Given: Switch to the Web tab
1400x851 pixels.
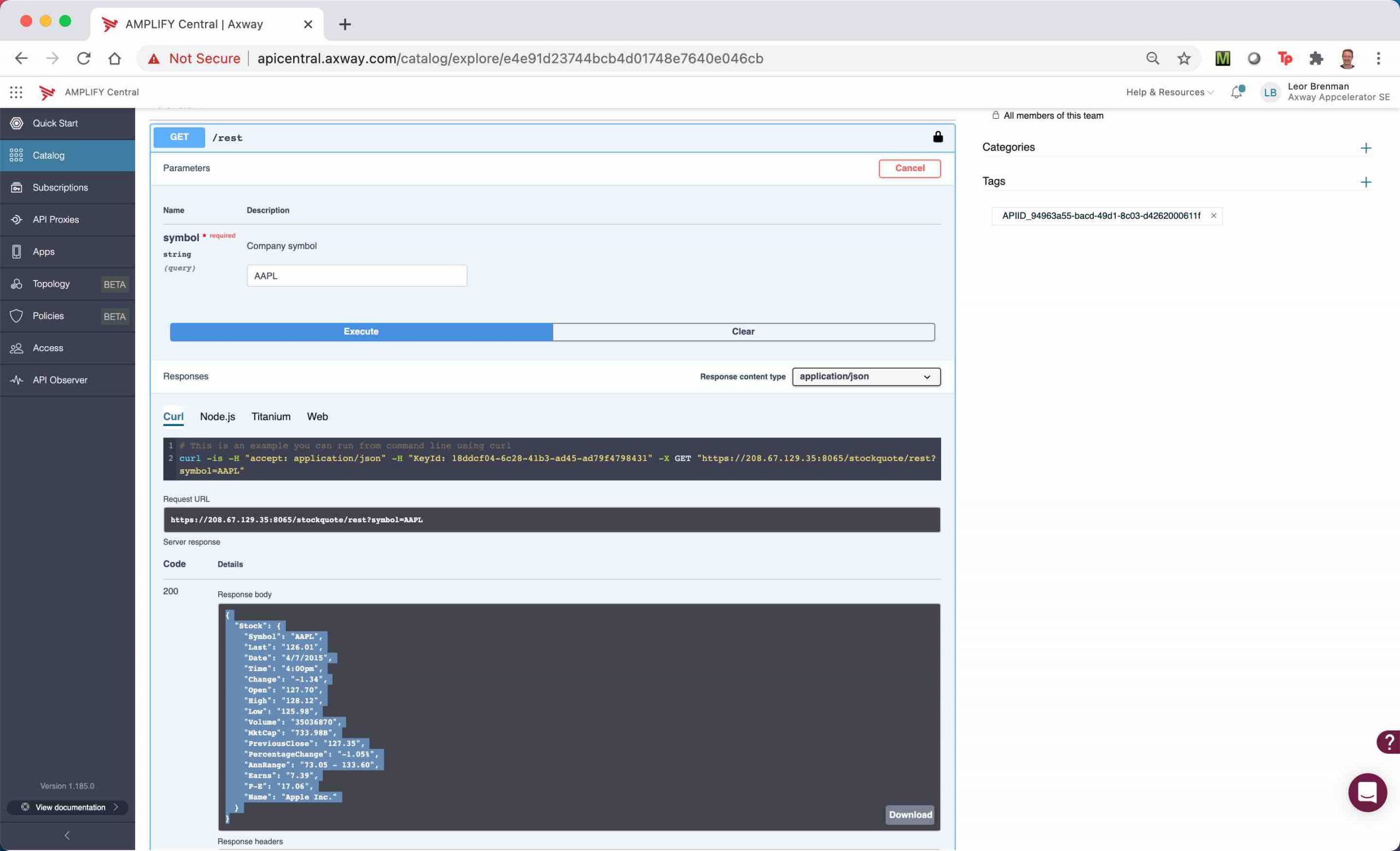Looking at the screenshot, I should click(x=317, y=416).
